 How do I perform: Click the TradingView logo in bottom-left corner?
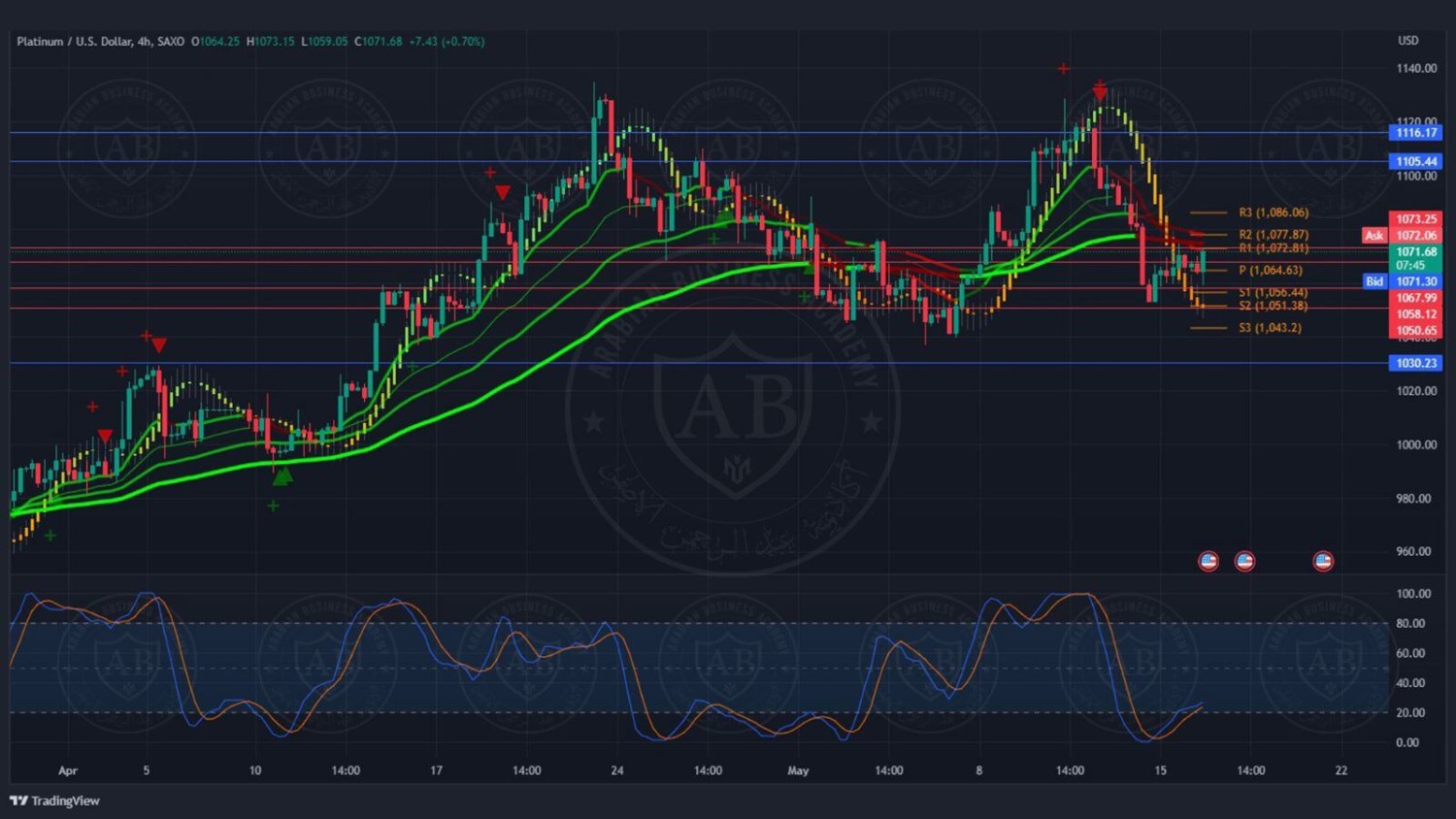click(55, 801)
